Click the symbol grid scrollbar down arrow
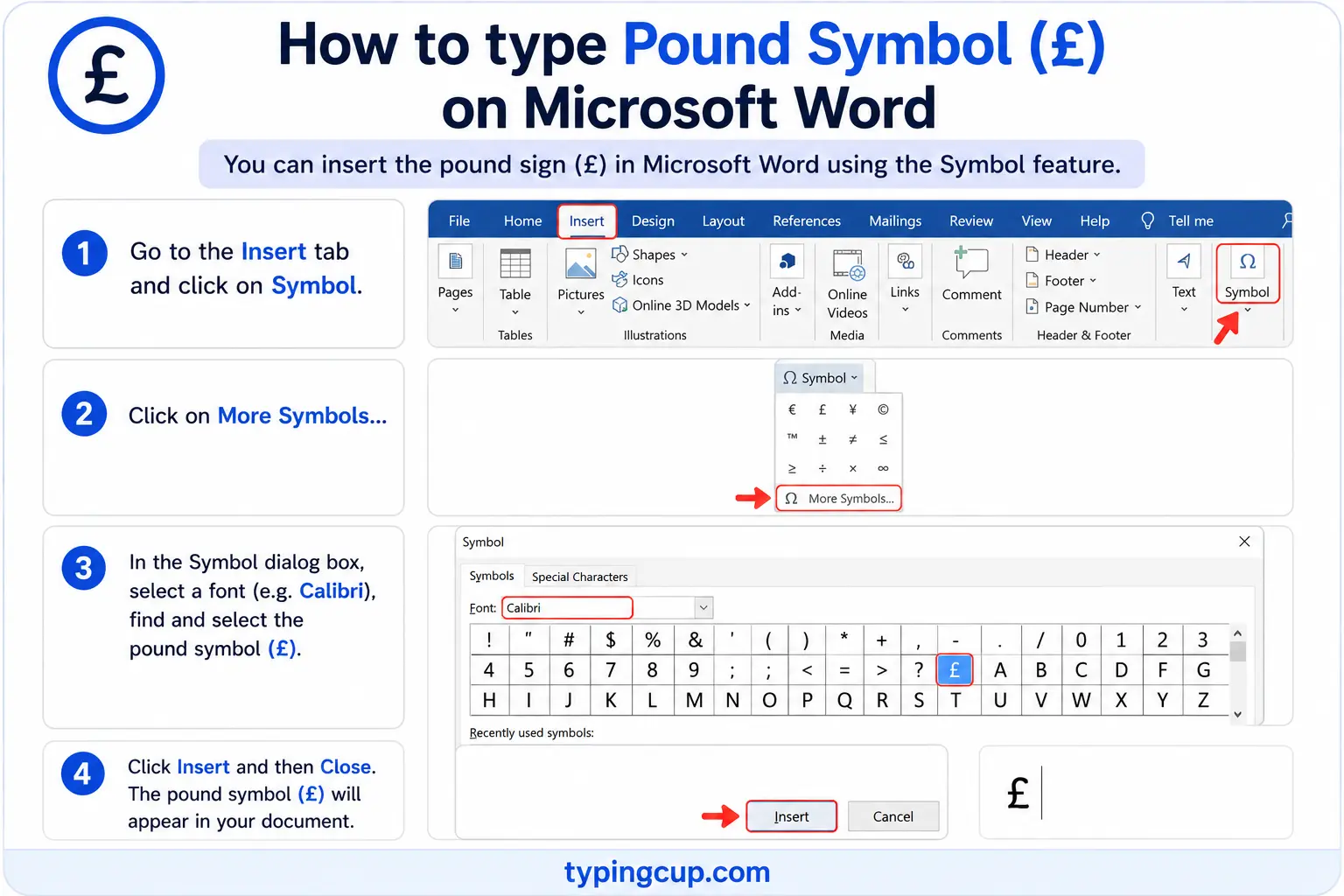This screenshot has width=1344, height=896. coord(1237,714)
